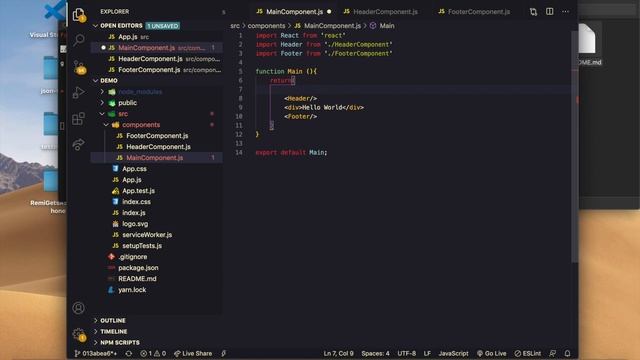Select HeaderComponent.js in Open Editors list
The image size is (640, 360).
coord(157,59)
